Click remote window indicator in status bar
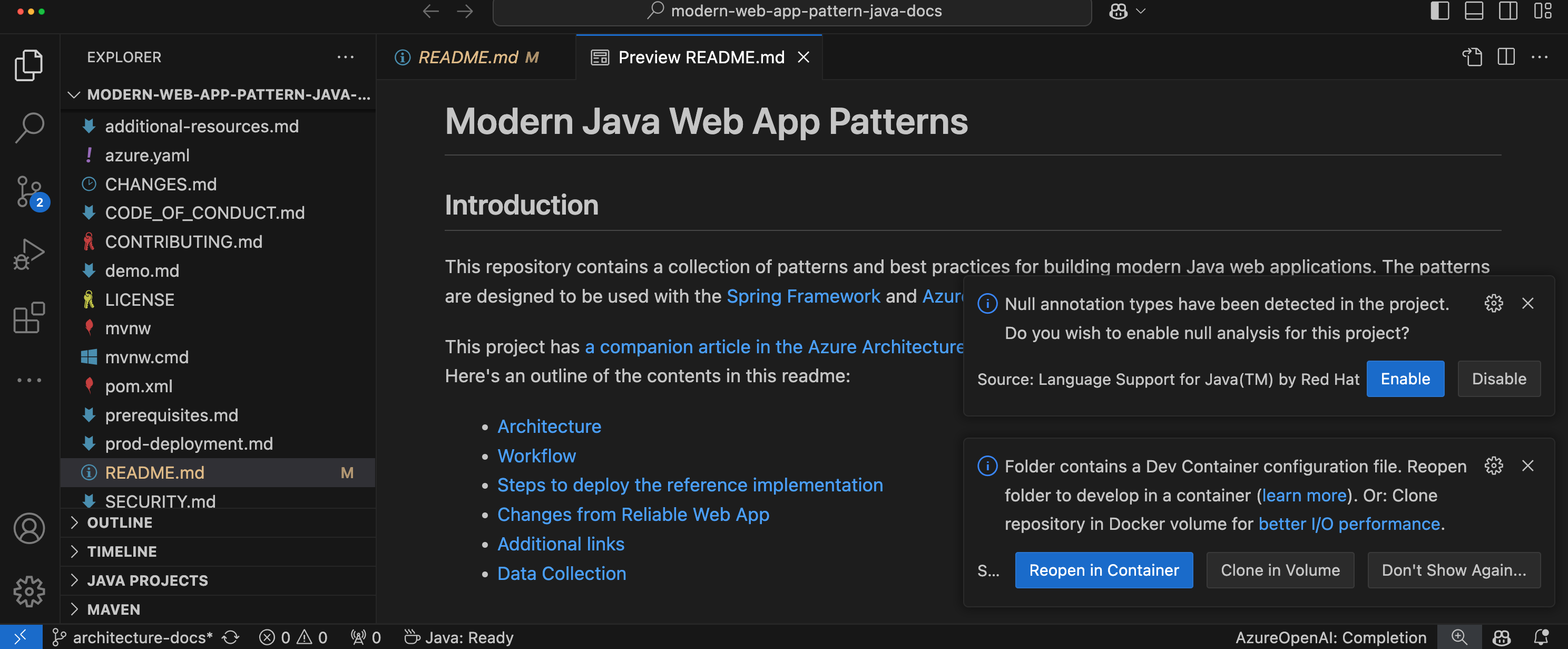This screenshot has height=649, width=1568. click(21, 637)
